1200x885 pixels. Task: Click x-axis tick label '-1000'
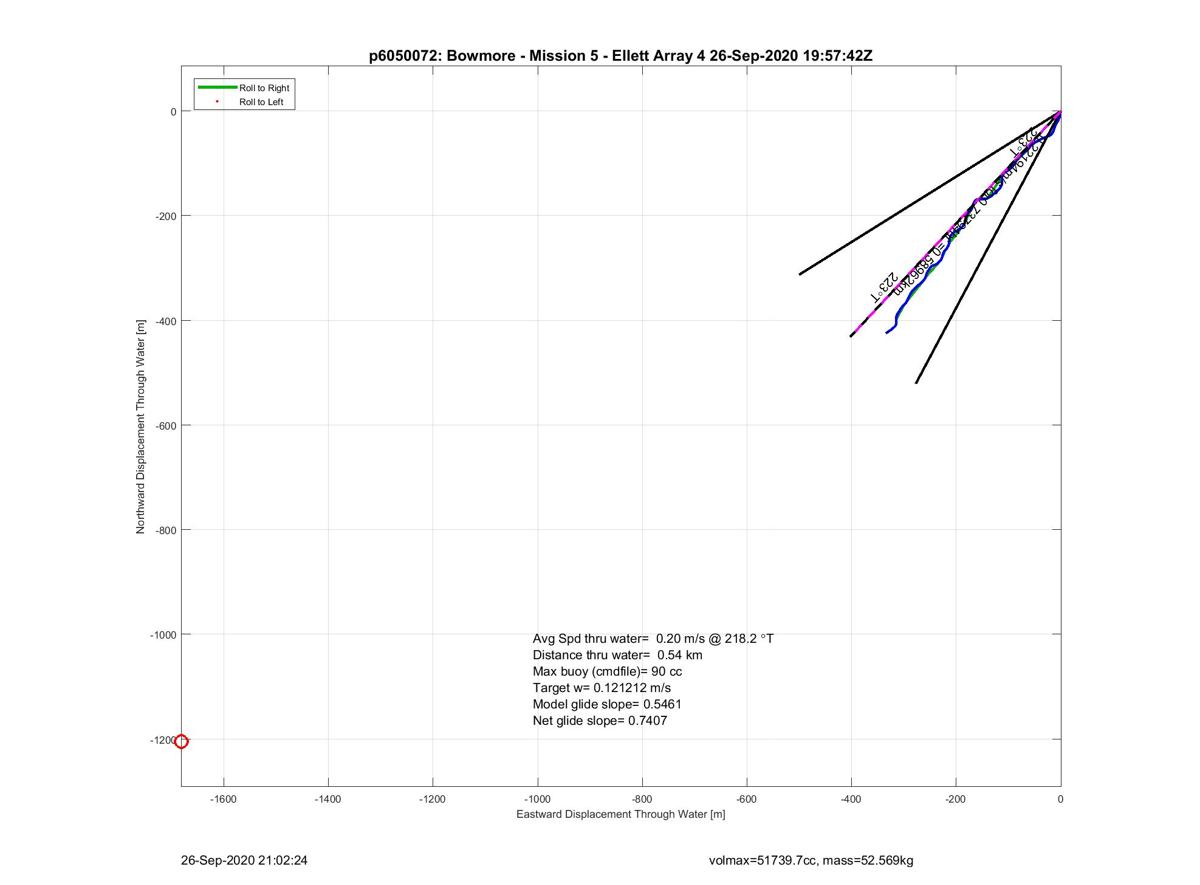click(538, 800)
